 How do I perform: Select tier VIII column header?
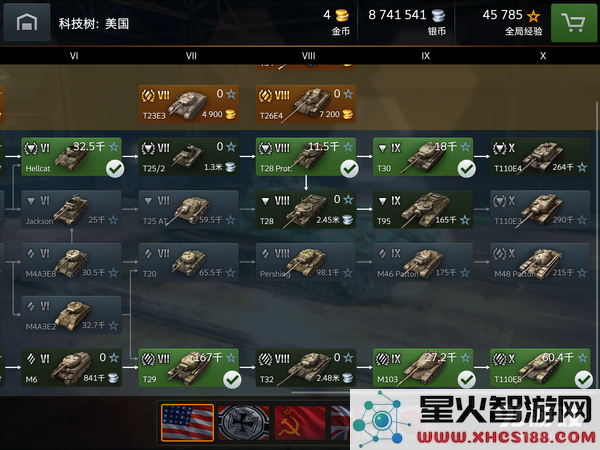(308, 56)
